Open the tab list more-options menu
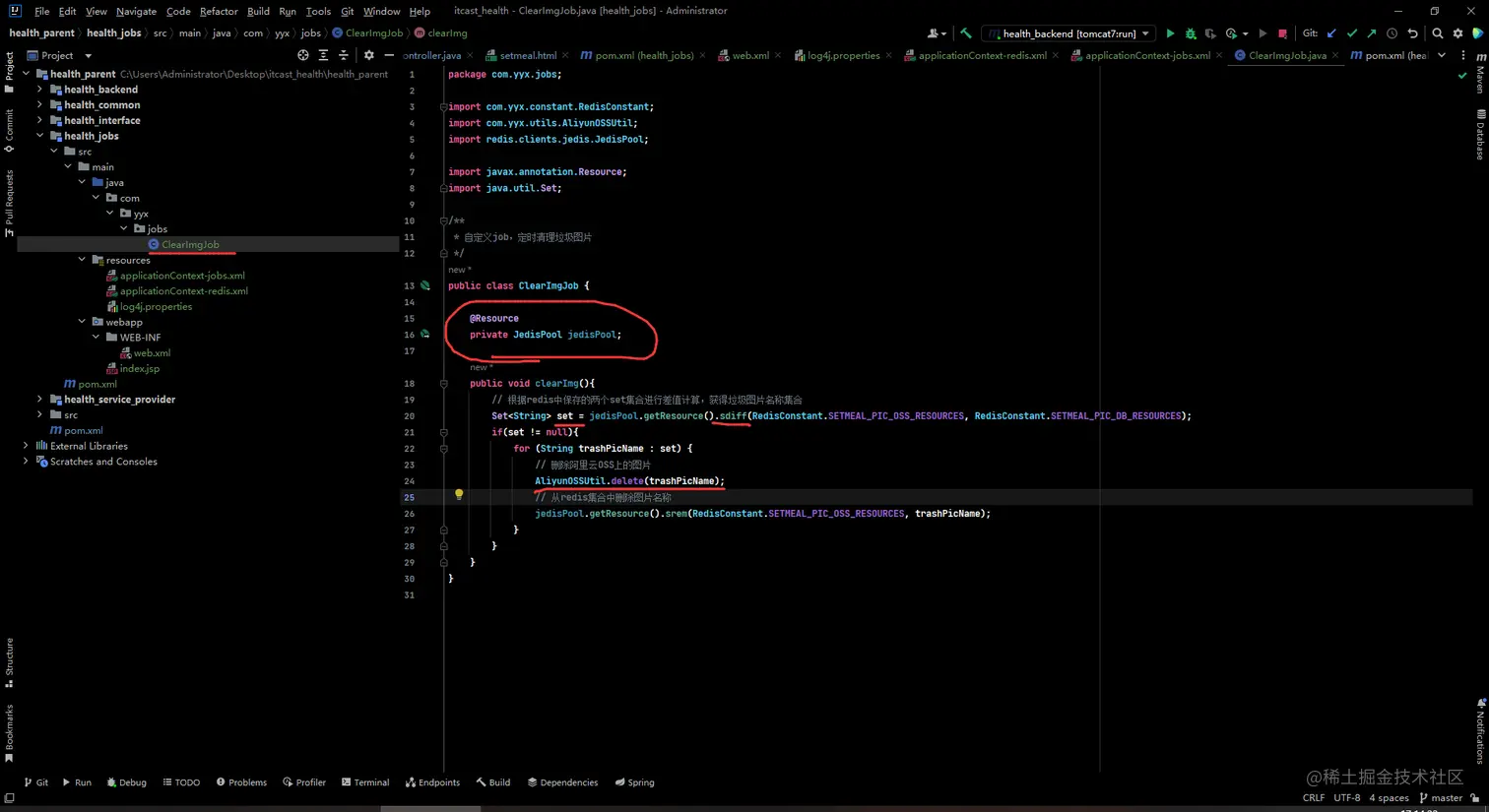The width and height of the screenshot is (1489, 812). 1463,55
